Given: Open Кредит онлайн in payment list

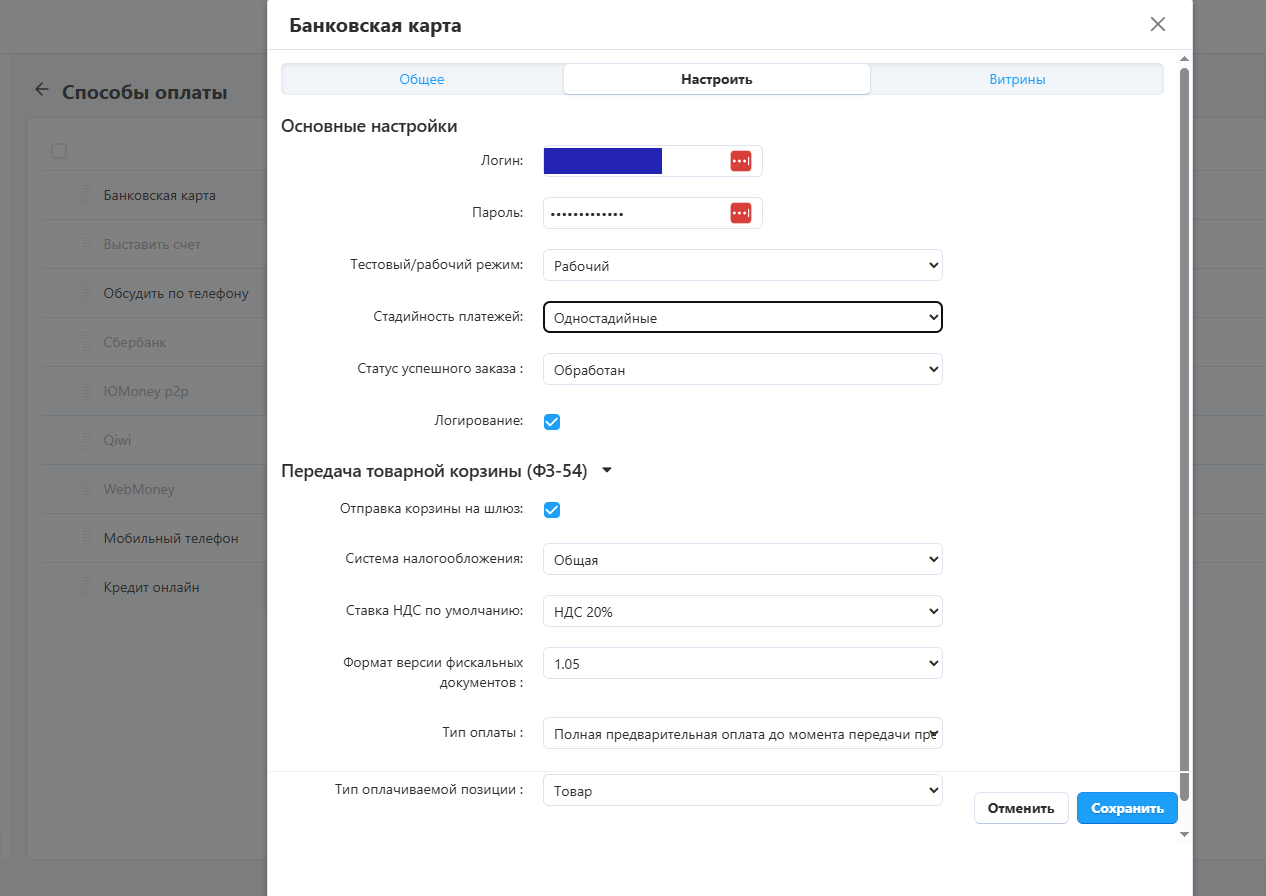Looking at the screenshot, I should (152, 587).
